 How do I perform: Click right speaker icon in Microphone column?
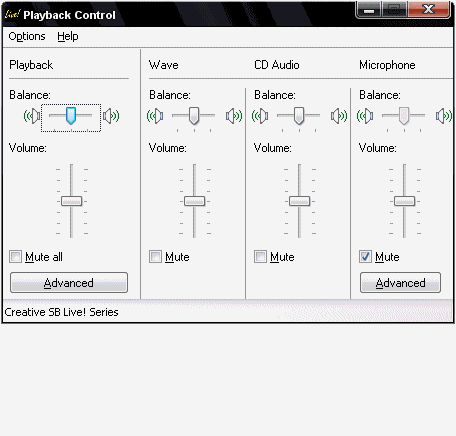click(444, 116)
